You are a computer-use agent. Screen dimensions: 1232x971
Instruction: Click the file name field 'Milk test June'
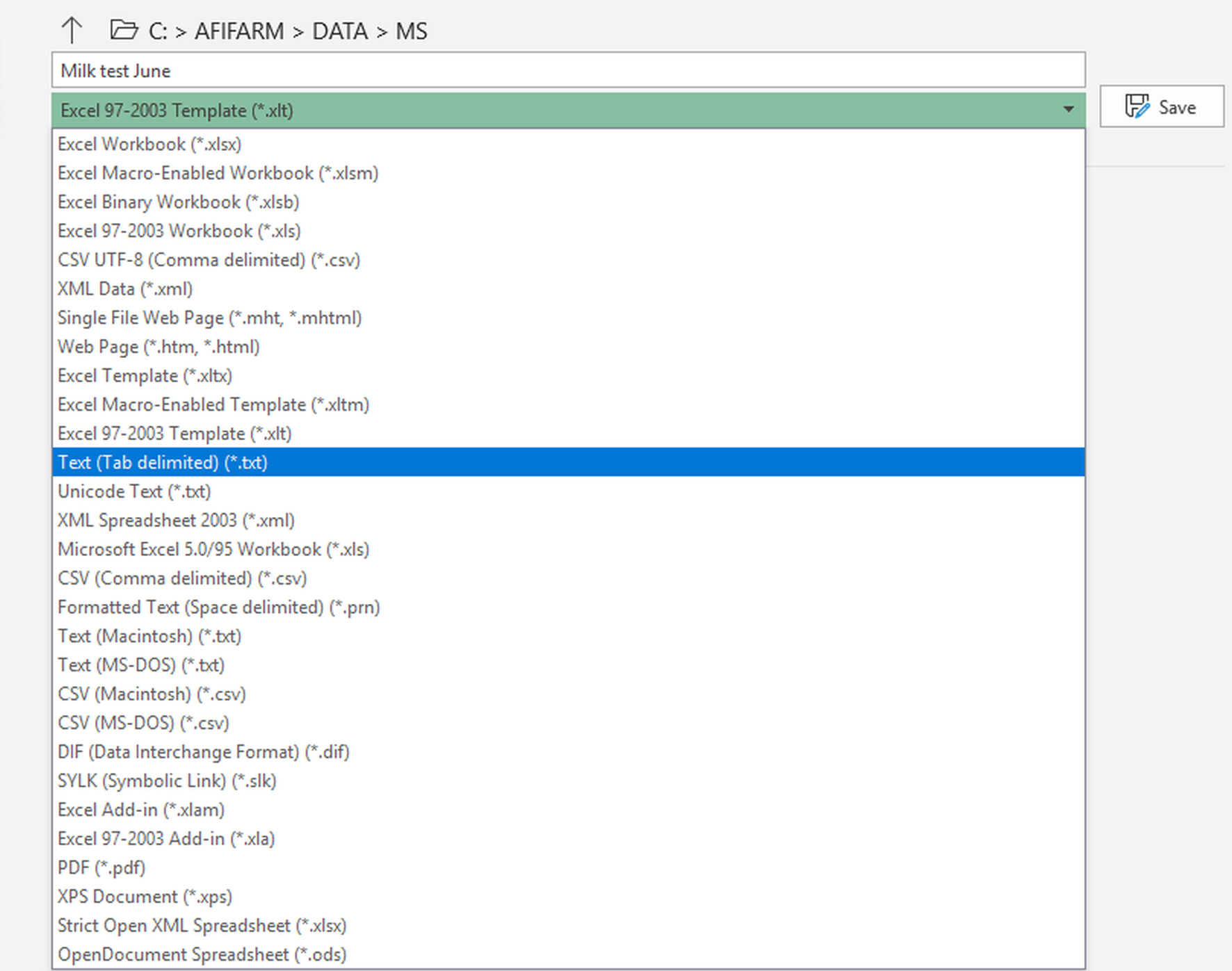(567, 70)
